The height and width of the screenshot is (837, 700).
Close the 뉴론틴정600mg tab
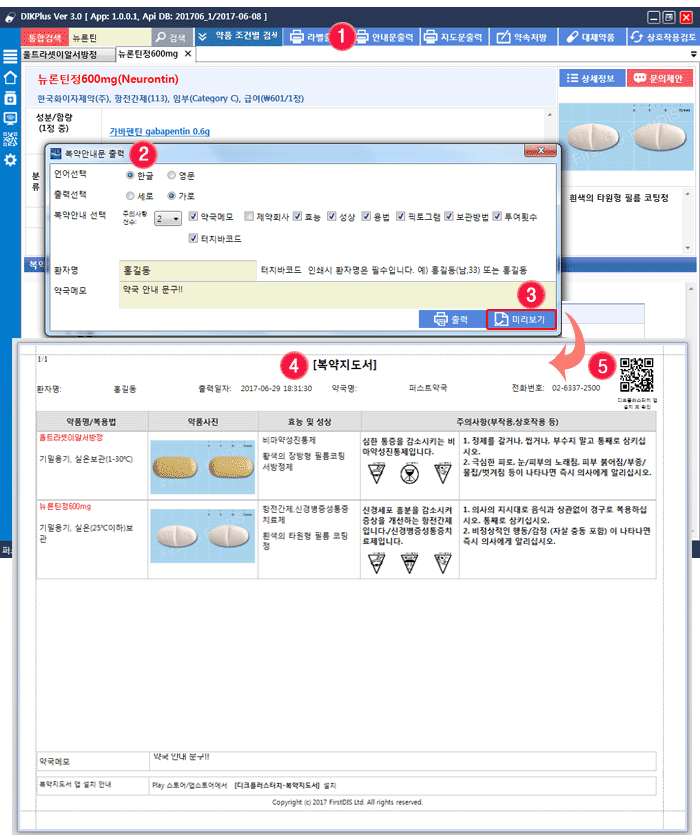(188, 53)
